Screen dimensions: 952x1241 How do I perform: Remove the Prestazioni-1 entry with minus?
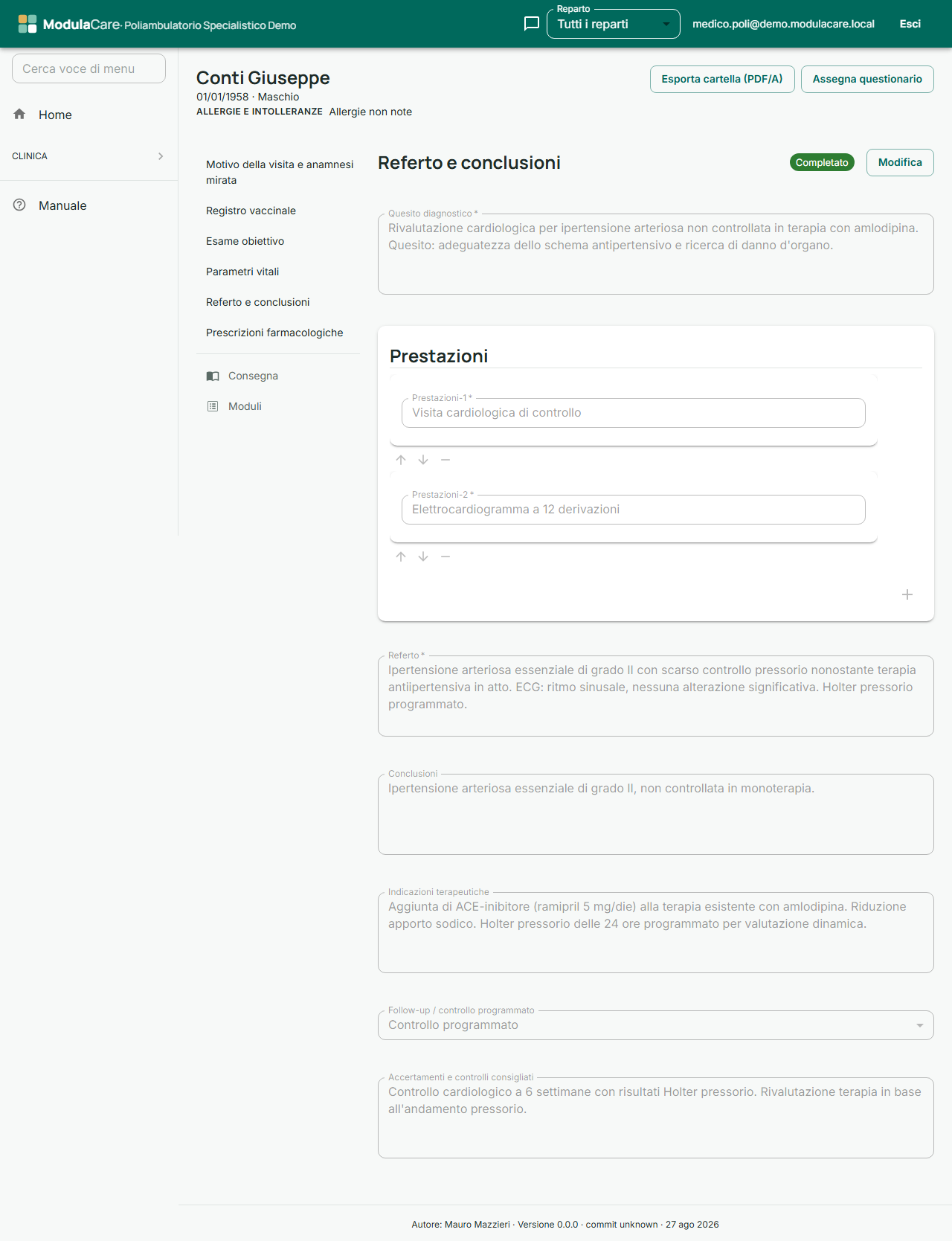point(446,460)
